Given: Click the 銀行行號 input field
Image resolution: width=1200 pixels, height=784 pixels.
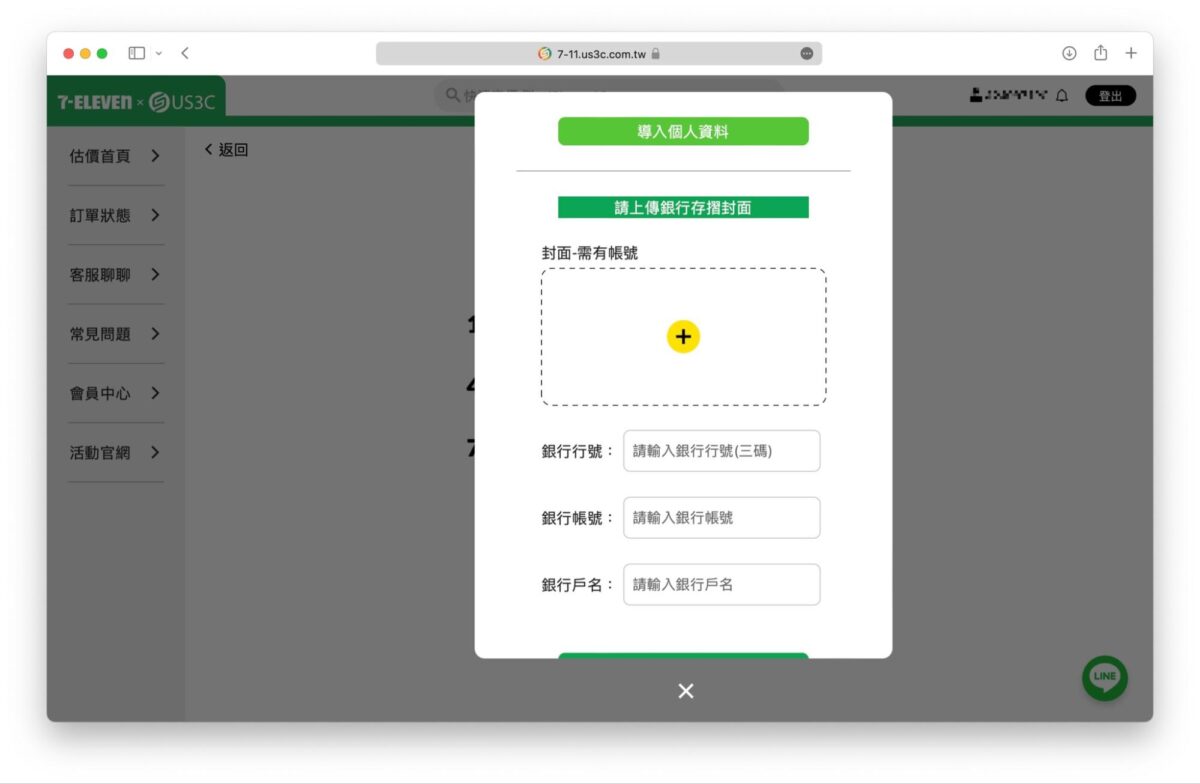Looking at the screenshot, I should coord(722,451).
